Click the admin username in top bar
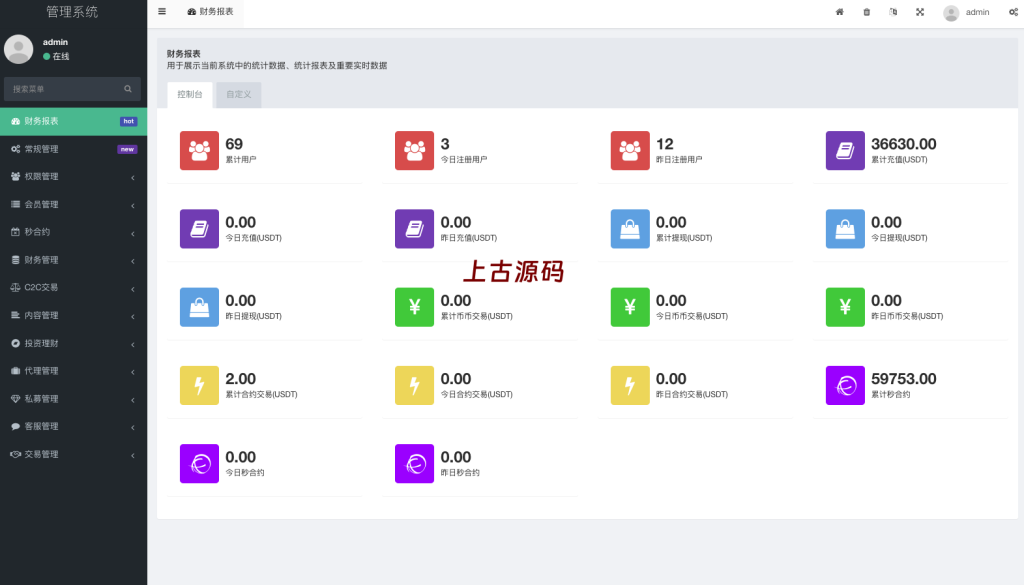Screen dimensions: 1024x585 [x=977, y=12]
